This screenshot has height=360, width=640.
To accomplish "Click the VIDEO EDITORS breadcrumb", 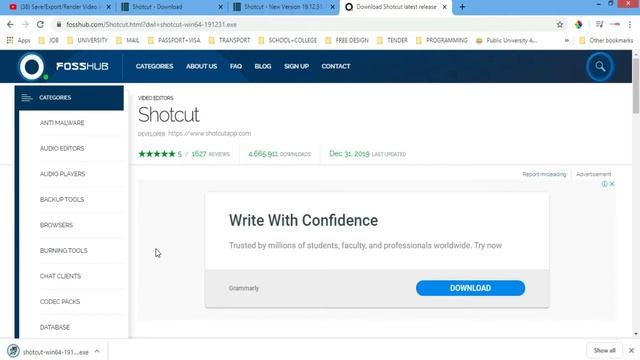I will coord(156,98).
